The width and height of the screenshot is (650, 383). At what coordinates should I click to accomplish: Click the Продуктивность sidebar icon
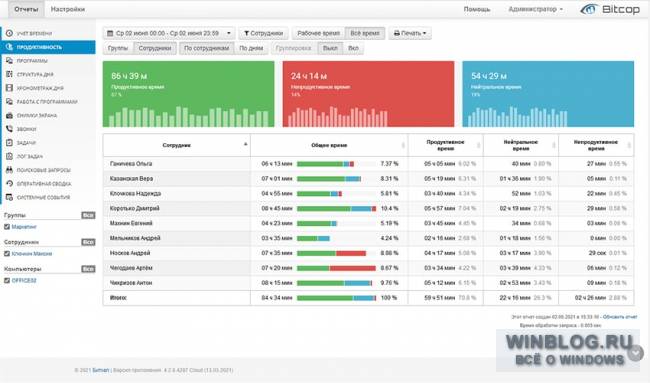tap(9, 47)
